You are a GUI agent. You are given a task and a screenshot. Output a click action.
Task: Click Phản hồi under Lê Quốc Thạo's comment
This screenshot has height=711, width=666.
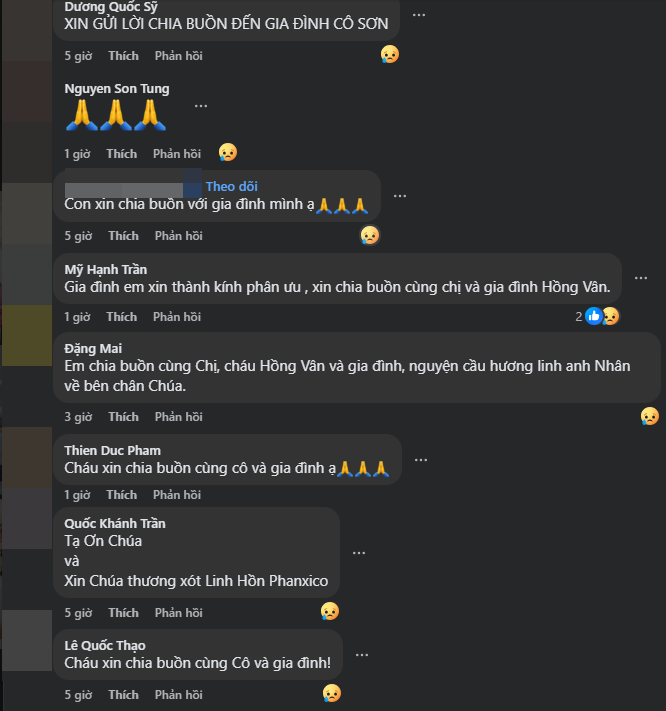tap(179, 695)
